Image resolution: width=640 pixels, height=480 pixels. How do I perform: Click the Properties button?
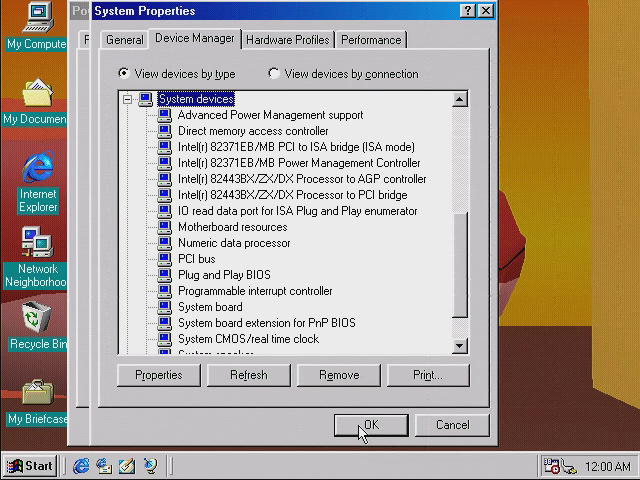pos(159,375)
